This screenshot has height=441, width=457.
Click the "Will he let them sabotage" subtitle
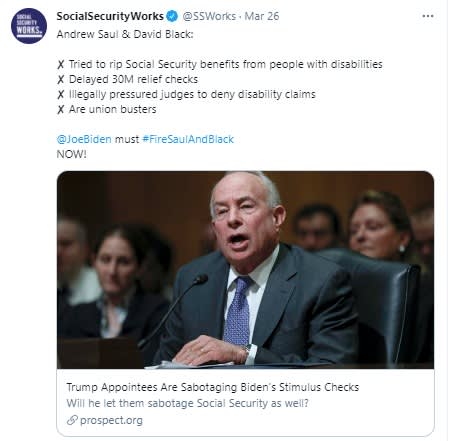tap(187, 403)
